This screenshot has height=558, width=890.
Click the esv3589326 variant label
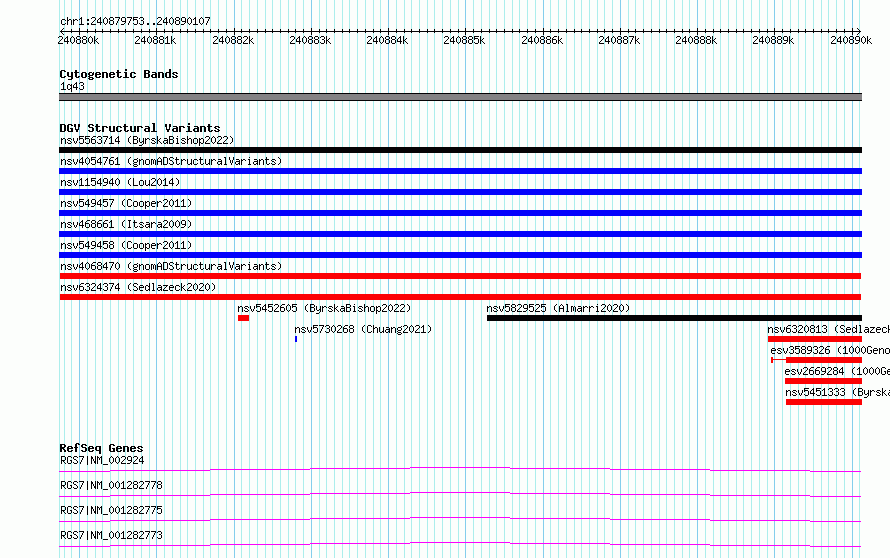(x=830, y=350)
